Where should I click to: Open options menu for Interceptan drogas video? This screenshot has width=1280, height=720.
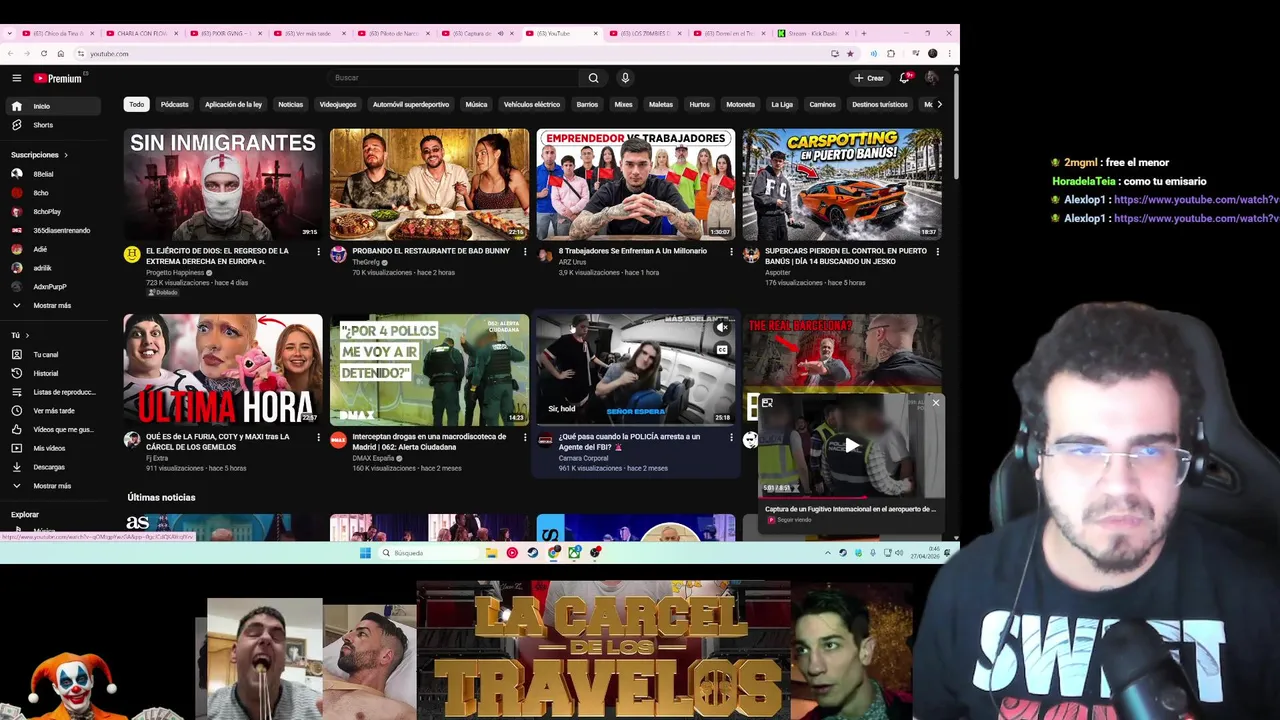525,438
